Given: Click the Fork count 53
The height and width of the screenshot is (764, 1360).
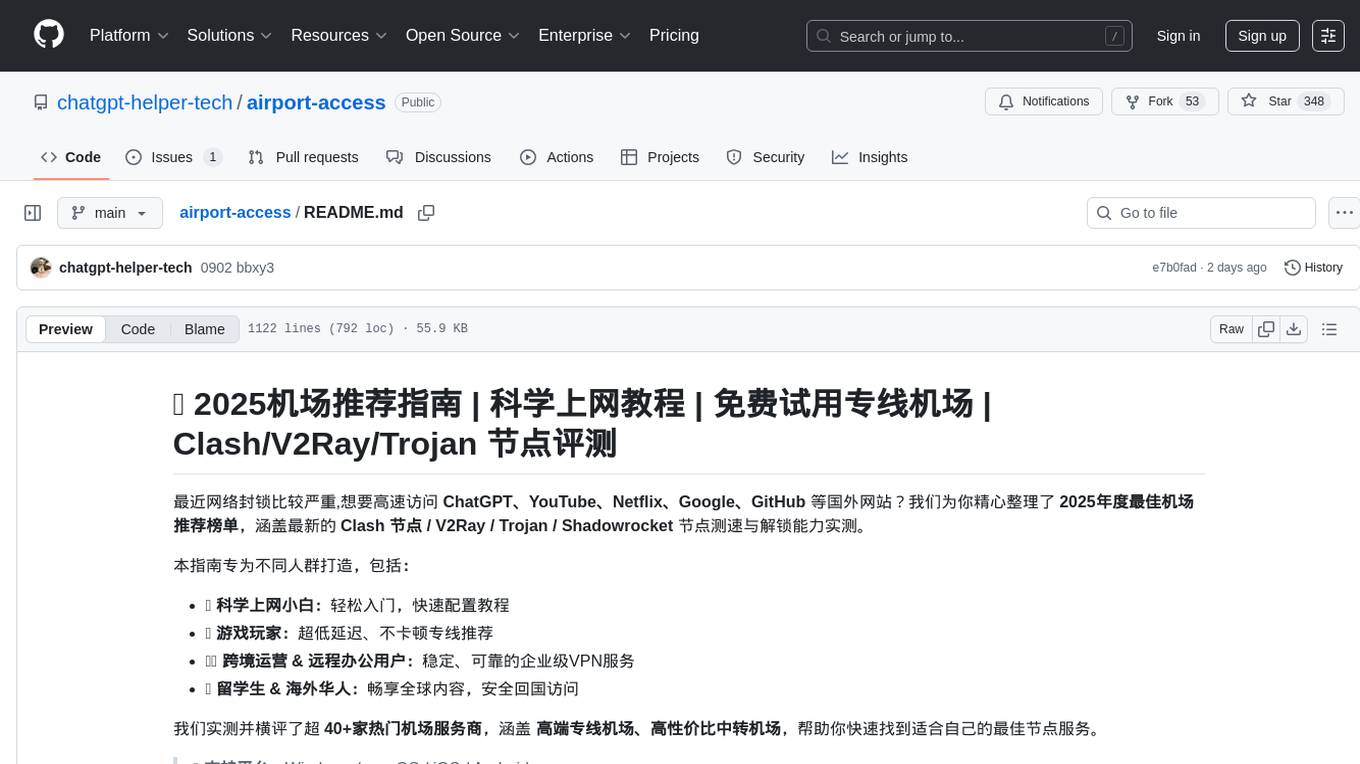Looking at the screenshot, I should click(x=1191, y=102).
